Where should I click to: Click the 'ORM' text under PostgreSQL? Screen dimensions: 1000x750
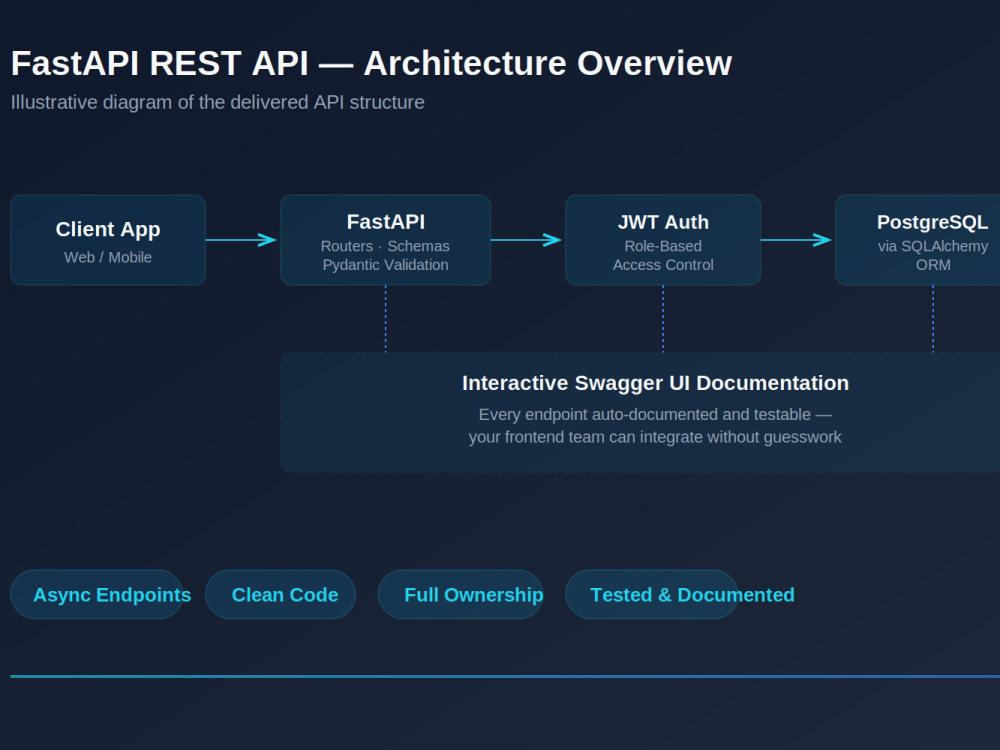click(933, 265)
